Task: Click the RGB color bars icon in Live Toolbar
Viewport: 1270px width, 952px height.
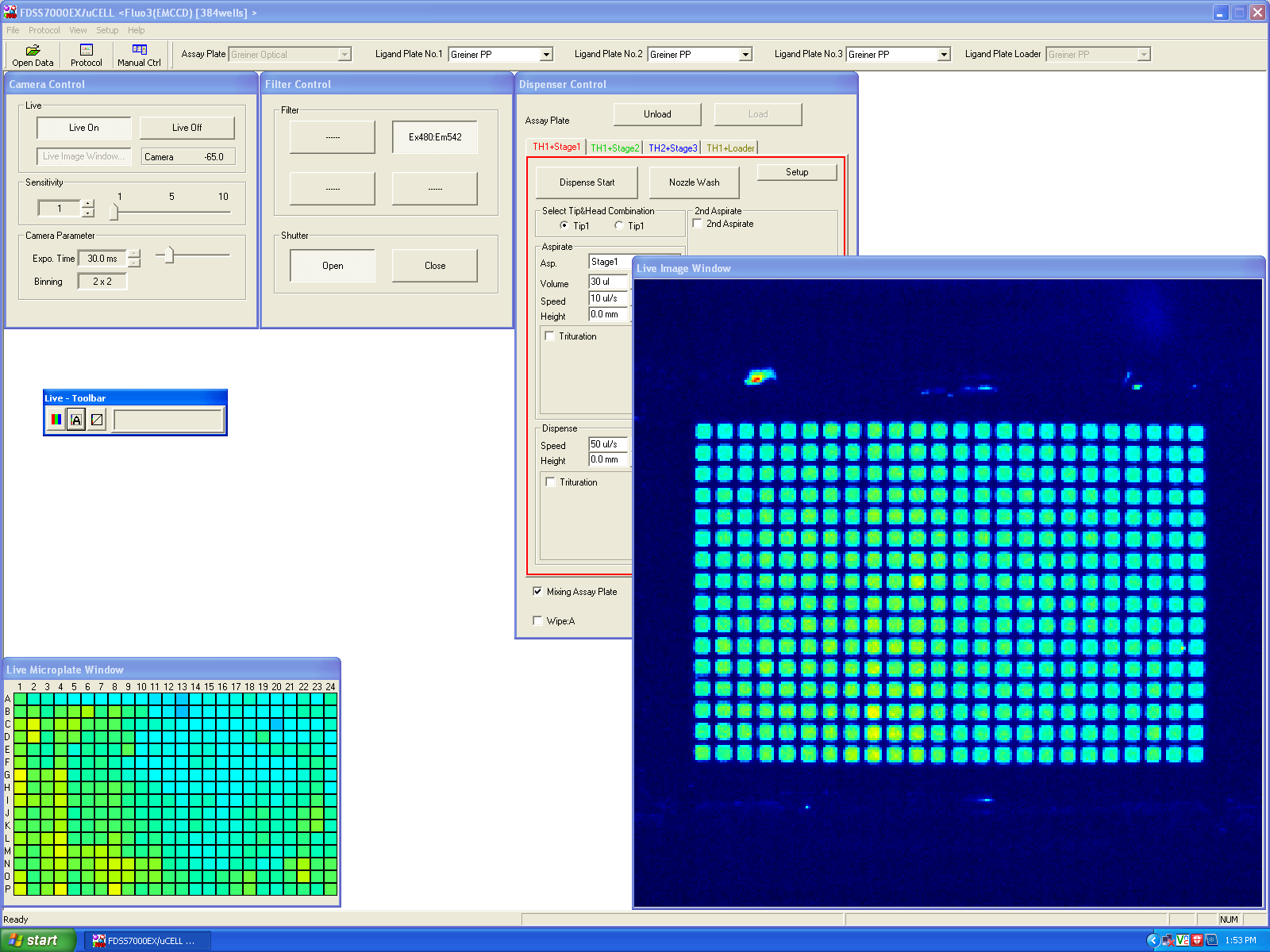Action: coord(56,420)
